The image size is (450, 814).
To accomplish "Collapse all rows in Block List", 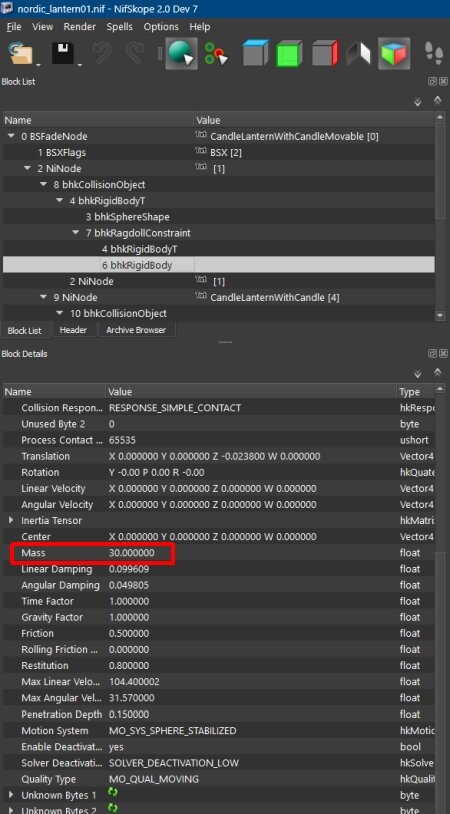I will (438, 100).
